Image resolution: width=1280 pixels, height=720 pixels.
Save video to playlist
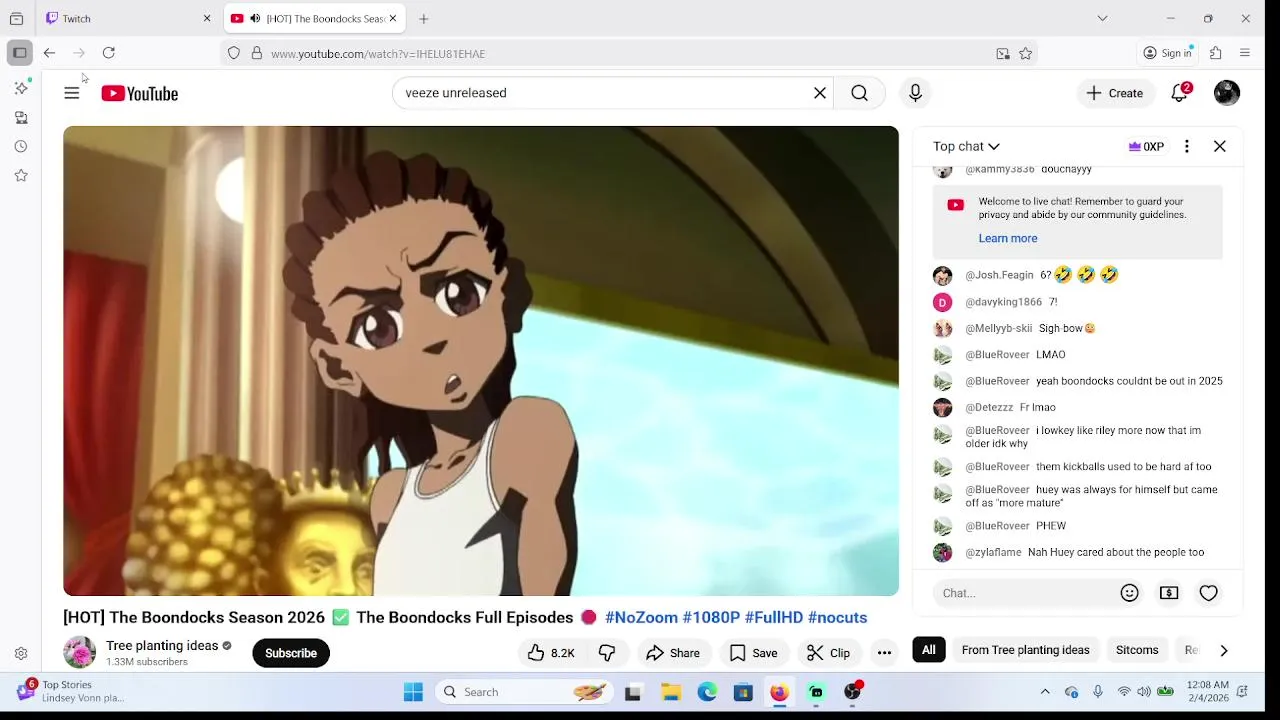(x=753, y=653)
